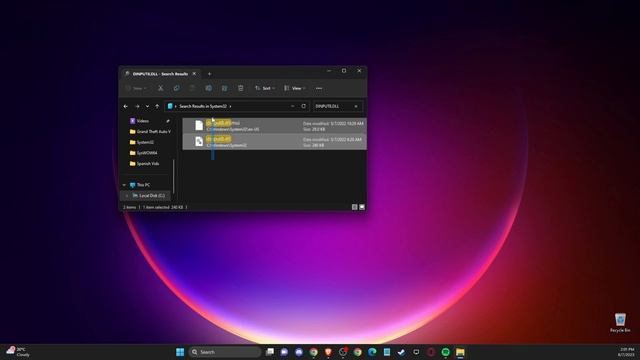Go back with the Back arrow
640x360 pixels.
(x=126, y=106)
